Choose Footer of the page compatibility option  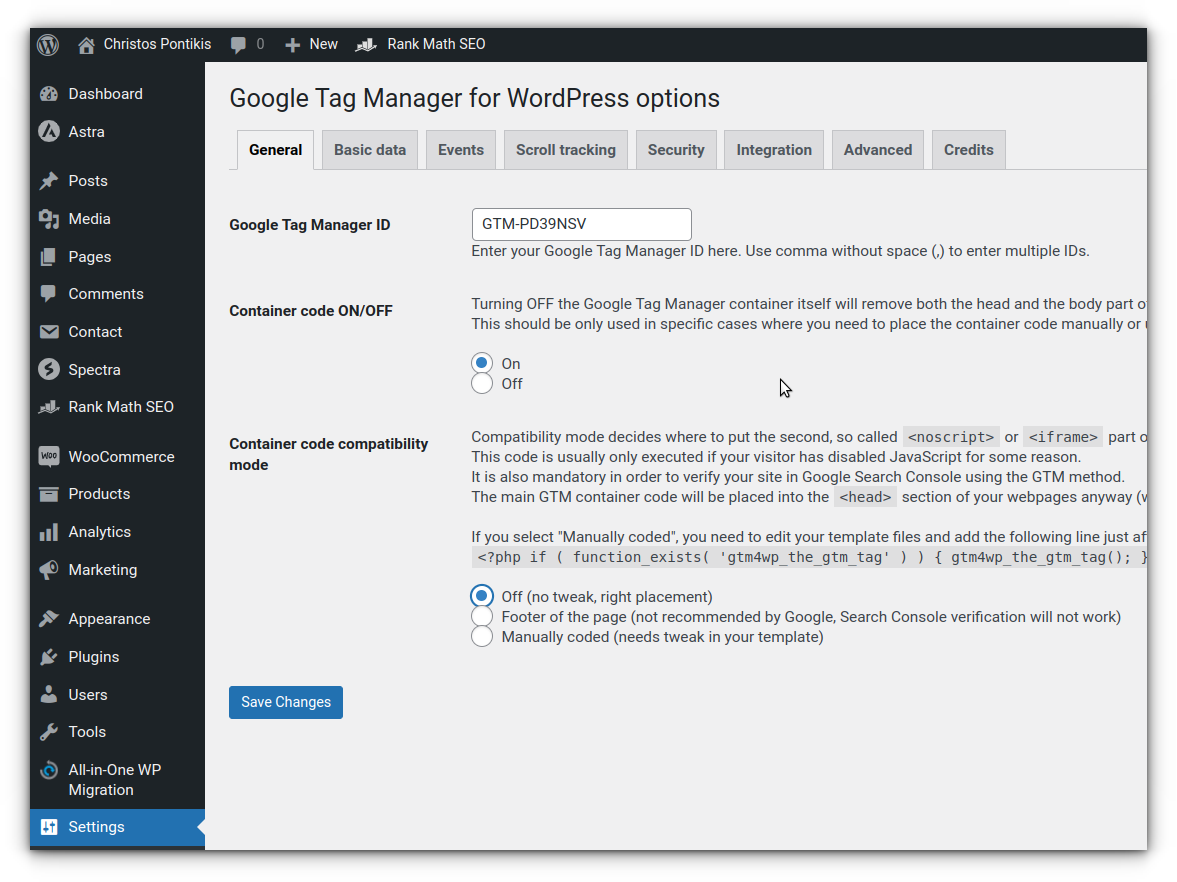coord(482,616)
